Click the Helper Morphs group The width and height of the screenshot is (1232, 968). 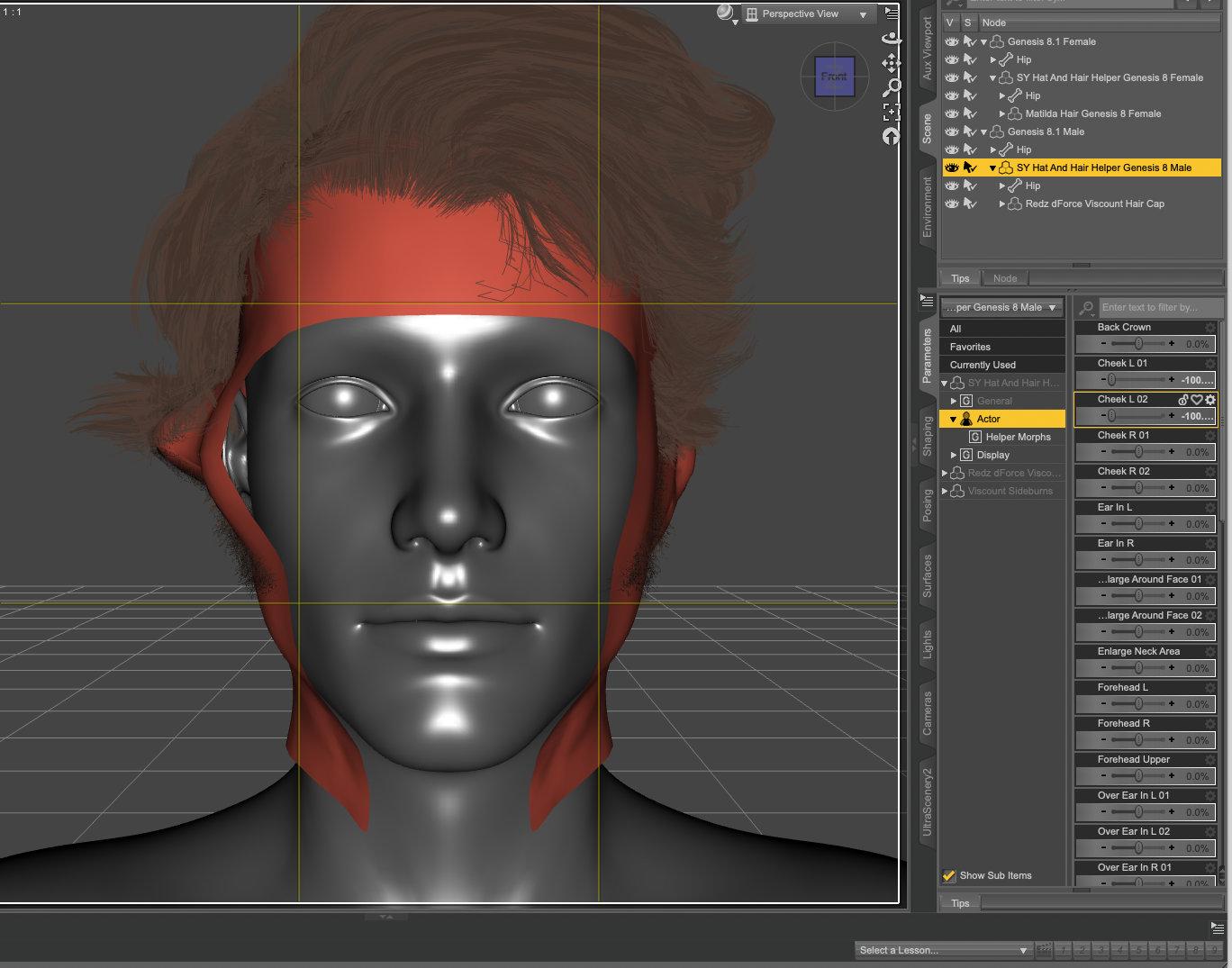point(1018,437)
